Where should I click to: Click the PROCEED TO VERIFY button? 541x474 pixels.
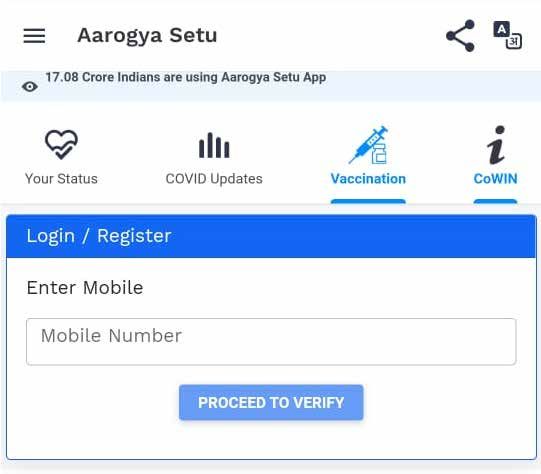(271, 403)
